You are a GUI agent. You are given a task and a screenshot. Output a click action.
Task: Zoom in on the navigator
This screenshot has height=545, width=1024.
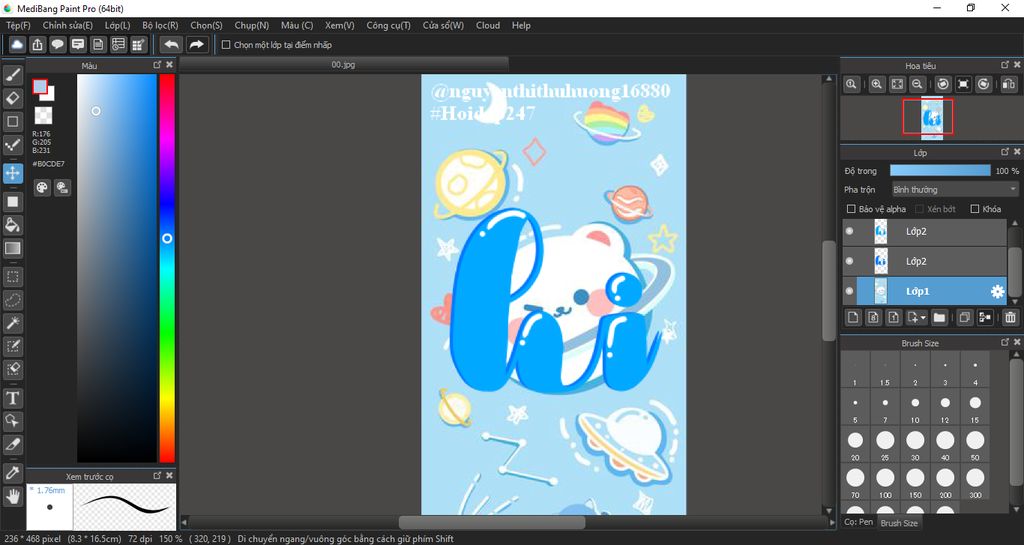tap(876, 84)
